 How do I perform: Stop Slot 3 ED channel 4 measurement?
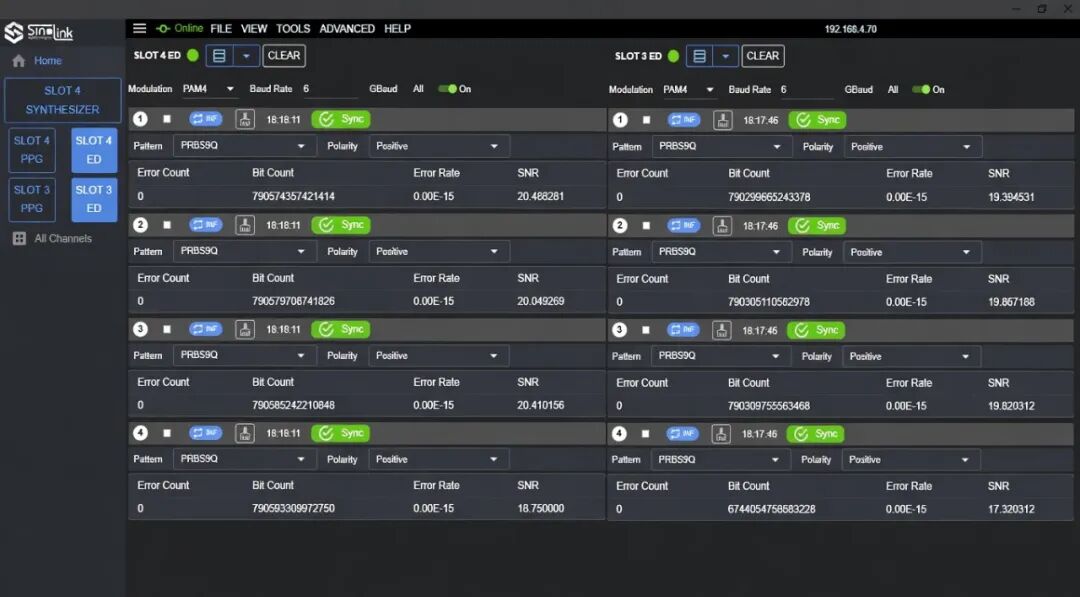645,434
